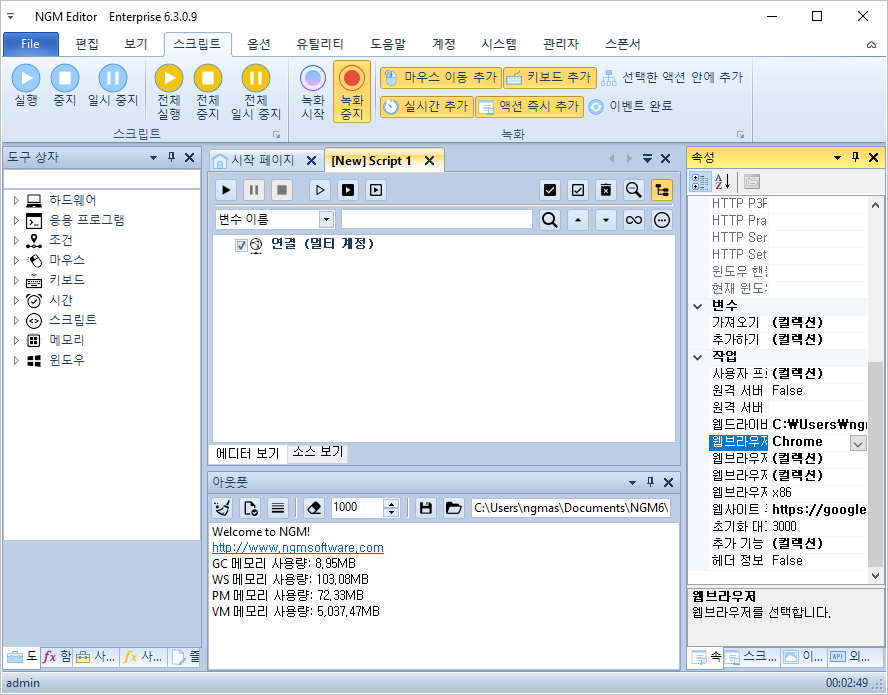Stop the script using the 중지 ribbon button
888x695 pixels.
65,86
